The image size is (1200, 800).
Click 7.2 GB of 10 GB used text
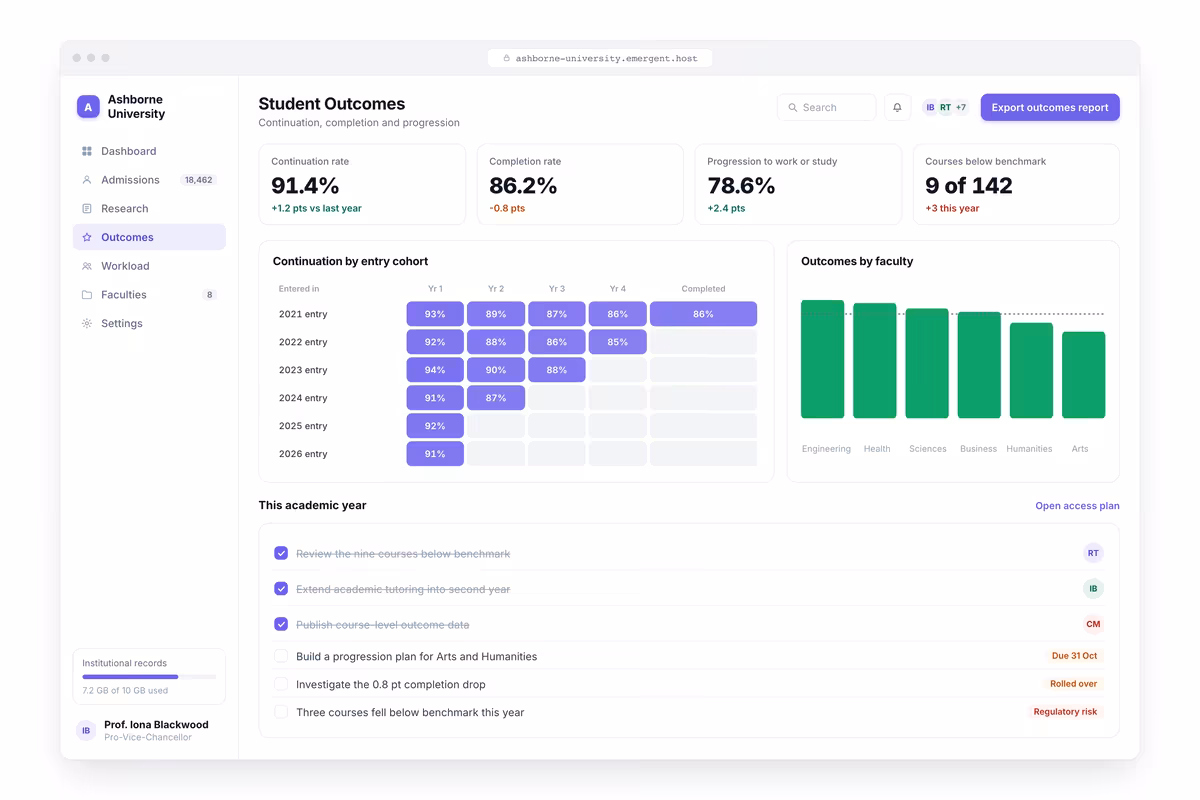[x=125, y=691]
